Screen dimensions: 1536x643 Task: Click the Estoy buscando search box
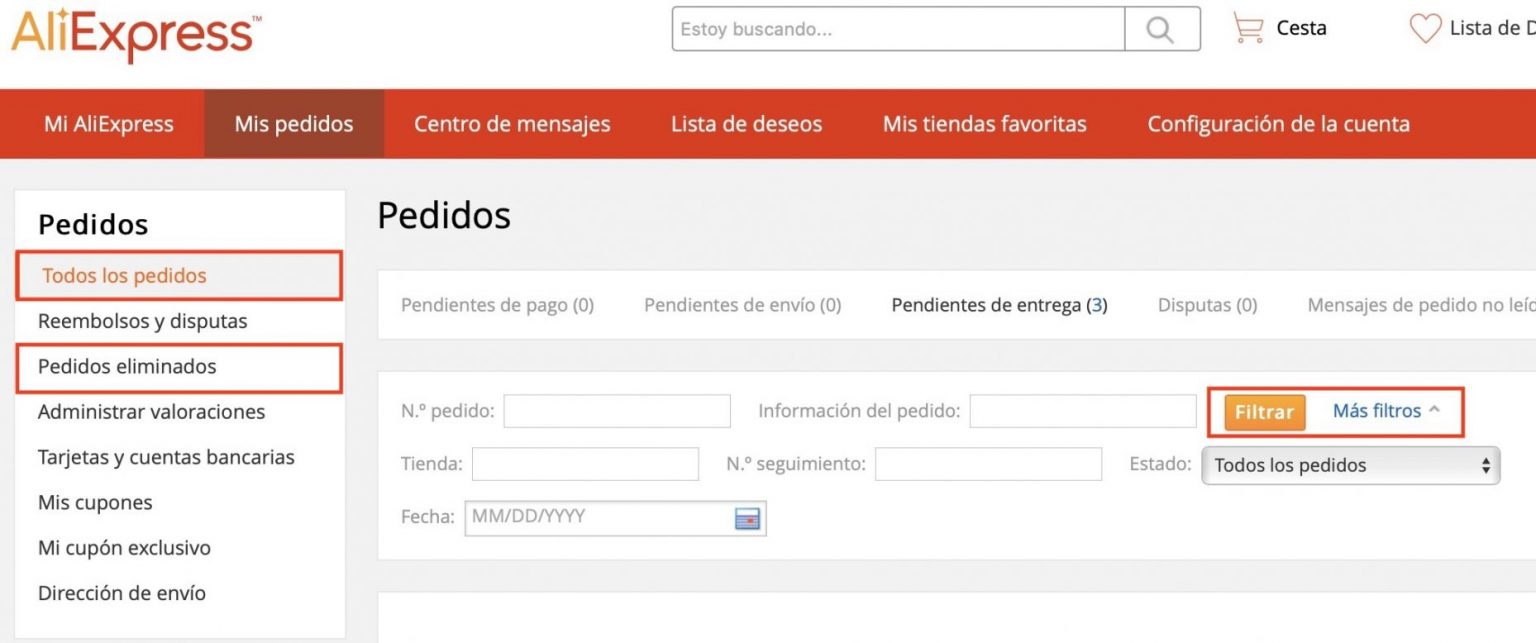[896, 28]
